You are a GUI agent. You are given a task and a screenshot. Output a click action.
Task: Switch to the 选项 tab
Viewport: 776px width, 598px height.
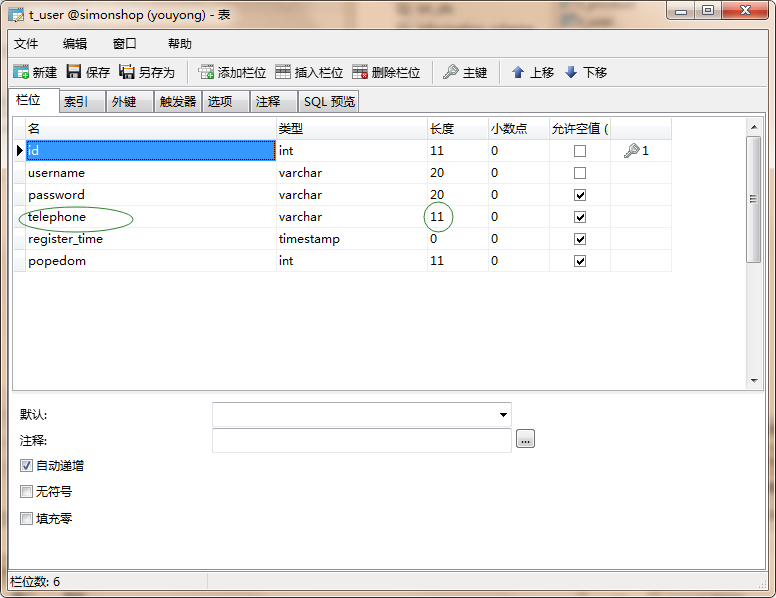pos(225,101)
